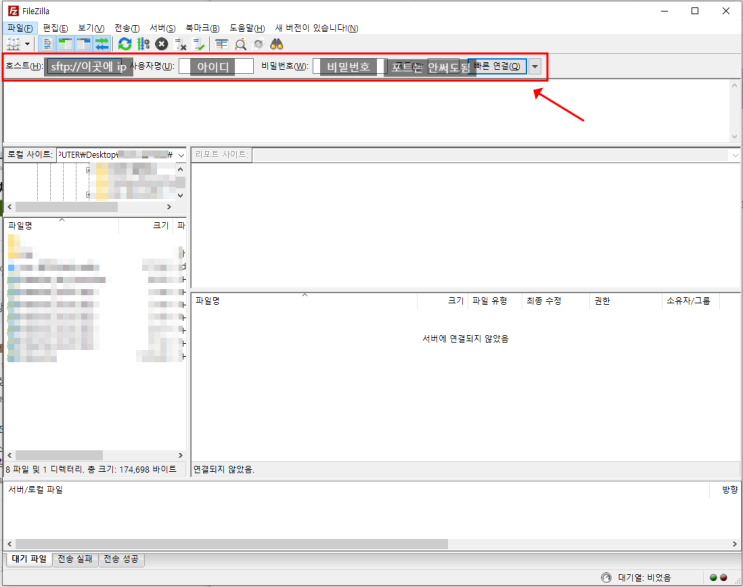Viewport: 743px width, 587px height.
Task: Sort remote files by 권한 column
Action: point(625,301)
